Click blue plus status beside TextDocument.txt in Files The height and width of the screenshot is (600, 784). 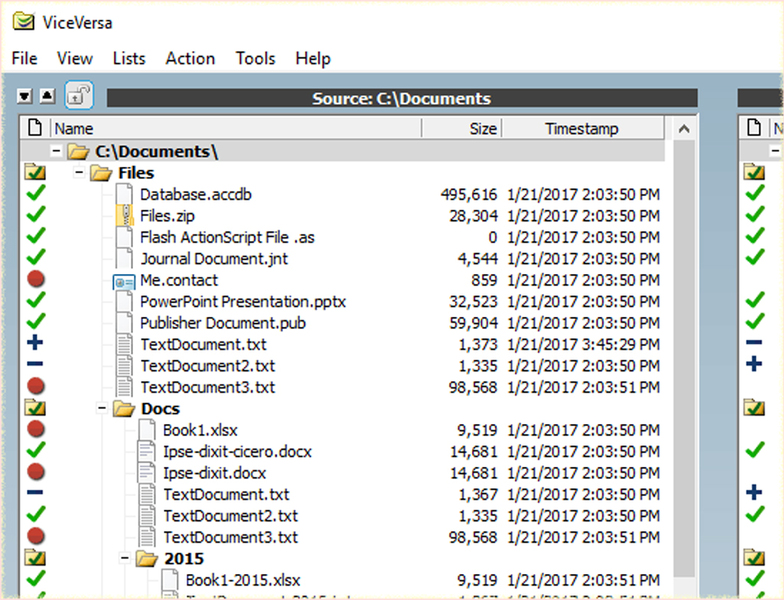click(x=35, y=343)
